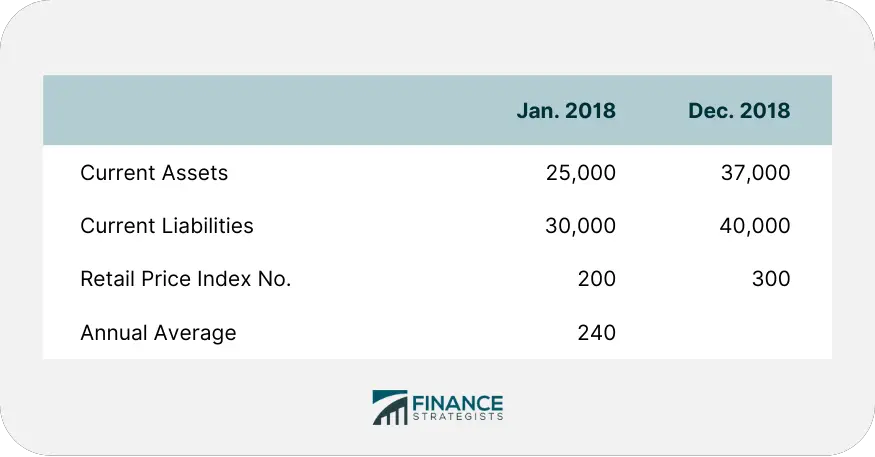Select the 30,000 current liabilities value

click(580, 226)
